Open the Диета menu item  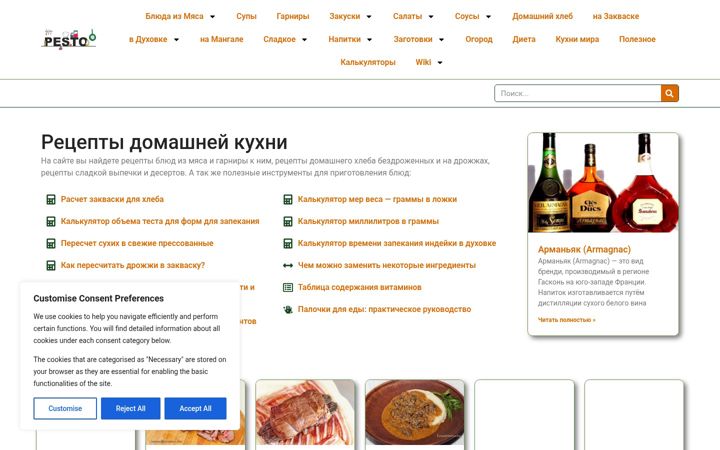point(524,39)
